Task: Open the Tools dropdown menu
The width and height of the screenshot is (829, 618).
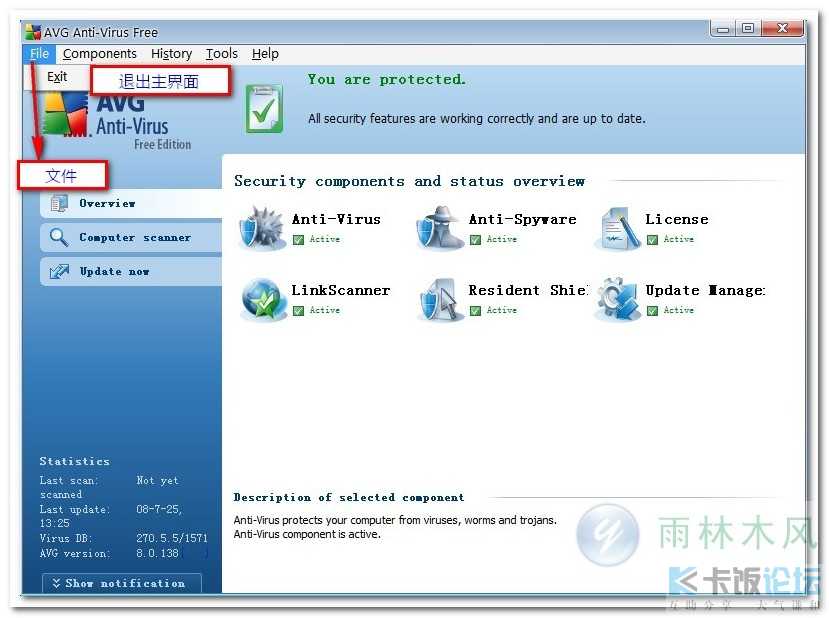Action: coord(221,54)
